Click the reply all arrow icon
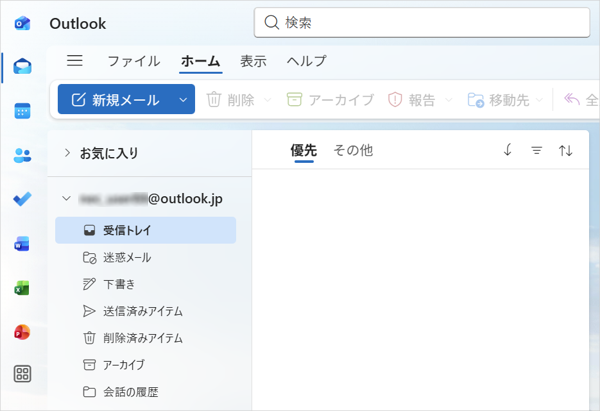 [572, 99]
